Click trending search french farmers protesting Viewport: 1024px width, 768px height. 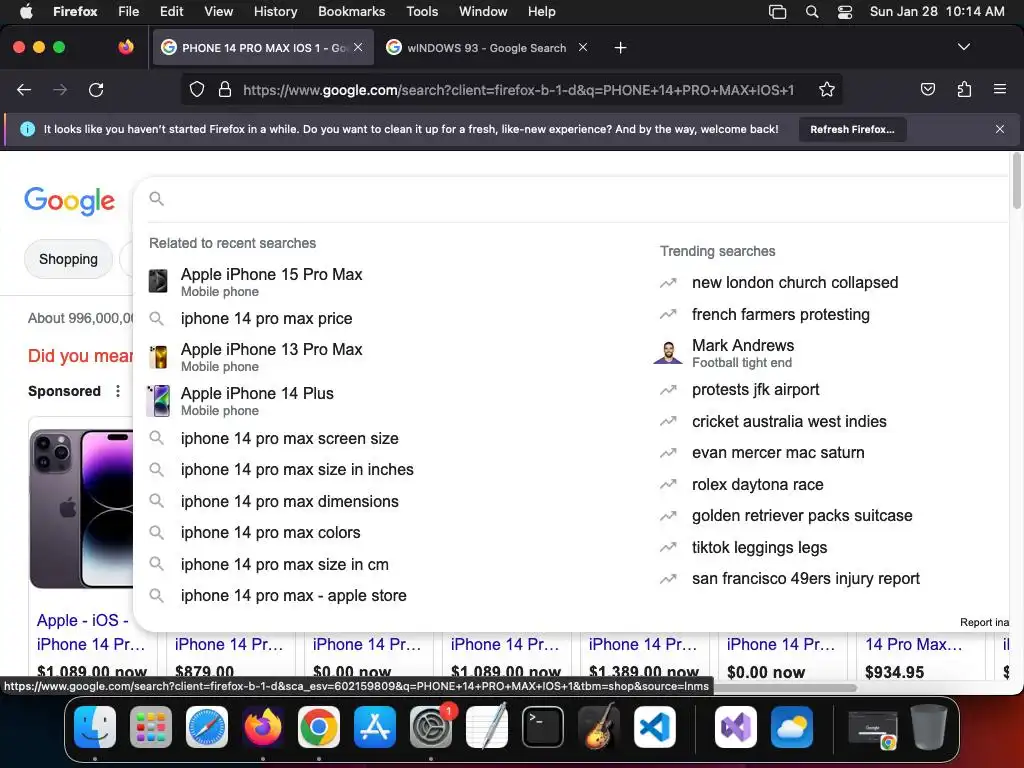(780, 315)
